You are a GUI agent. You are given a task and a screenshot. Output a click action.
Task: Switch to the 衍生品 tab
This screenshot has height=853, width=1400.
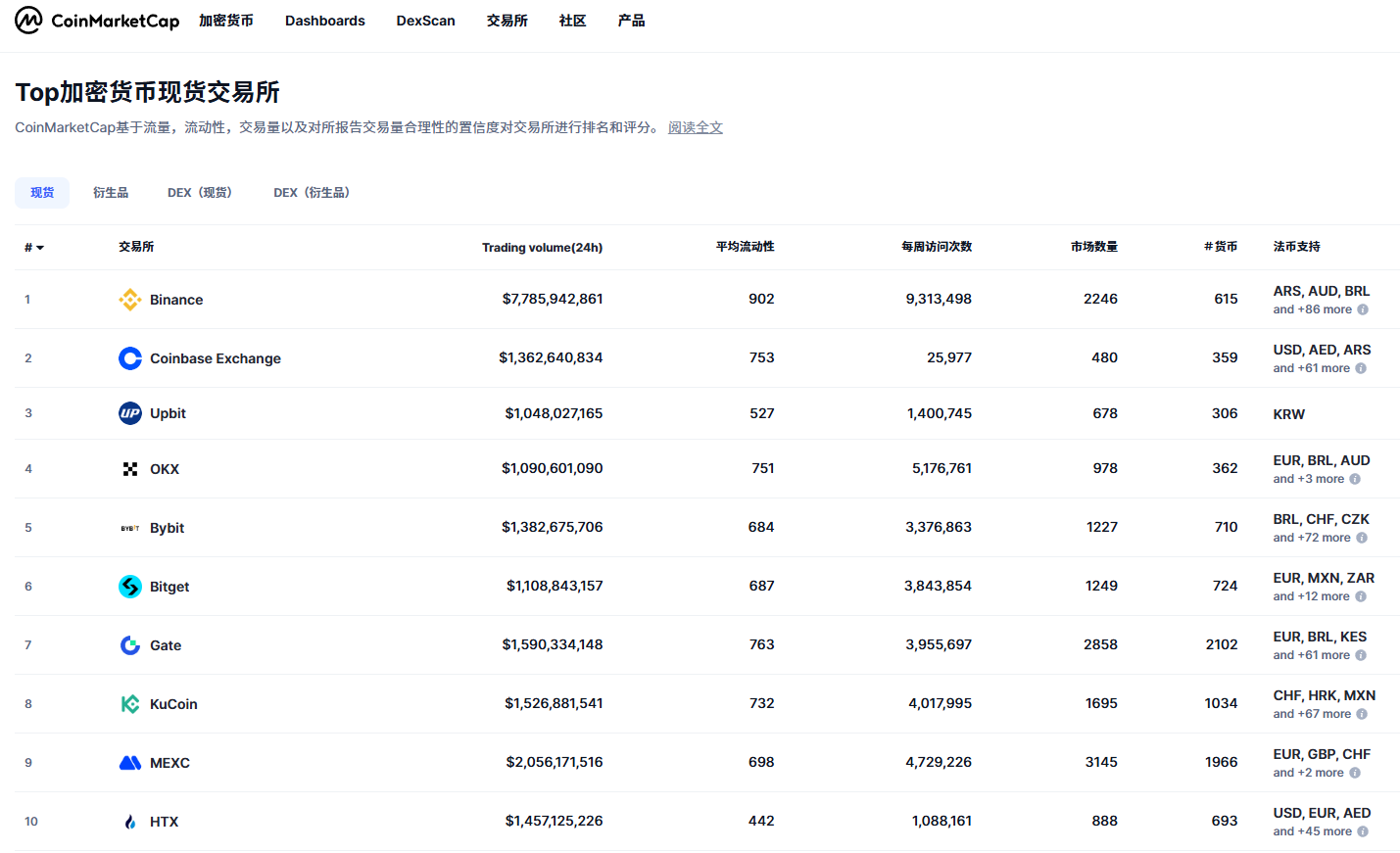(111, 193)
